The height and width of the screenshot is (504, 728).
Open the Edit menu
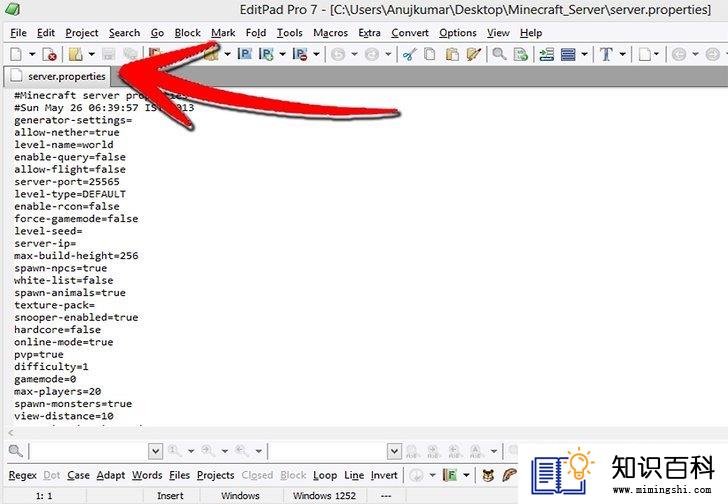click(46, 33)
